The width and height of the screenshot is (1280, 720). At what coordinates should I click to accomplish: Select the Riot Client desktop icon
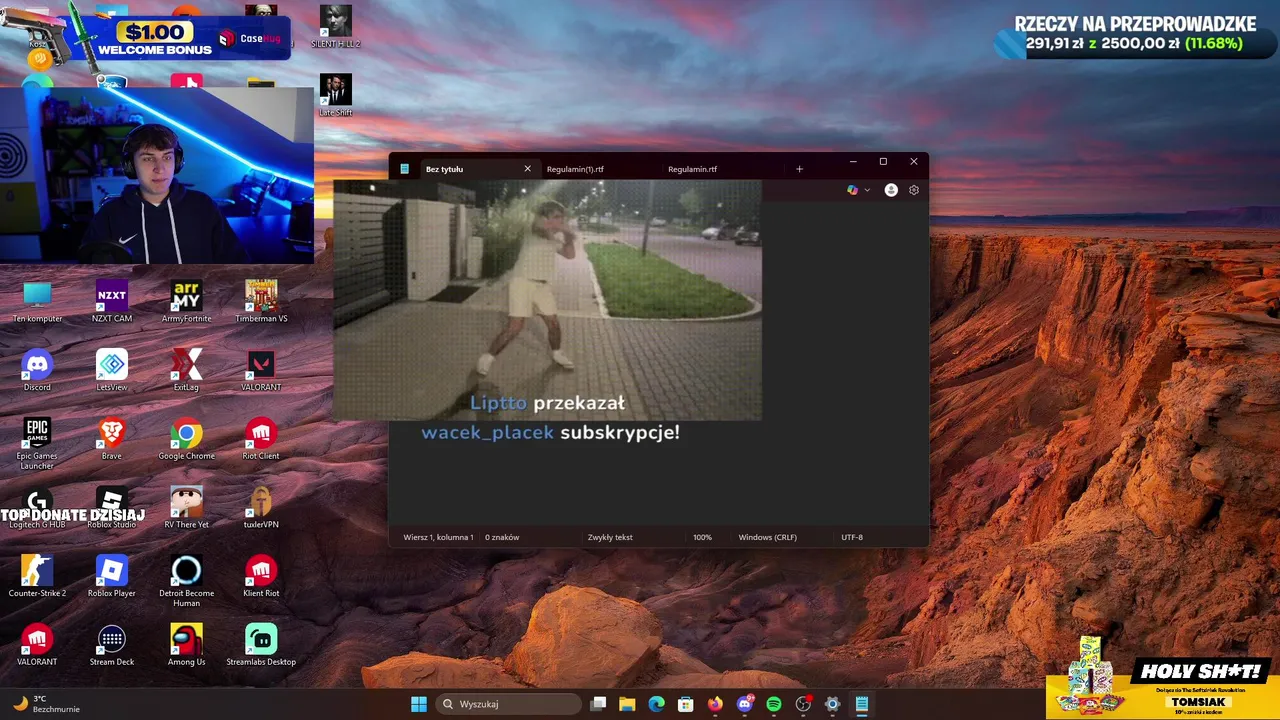tap(261, 439)
